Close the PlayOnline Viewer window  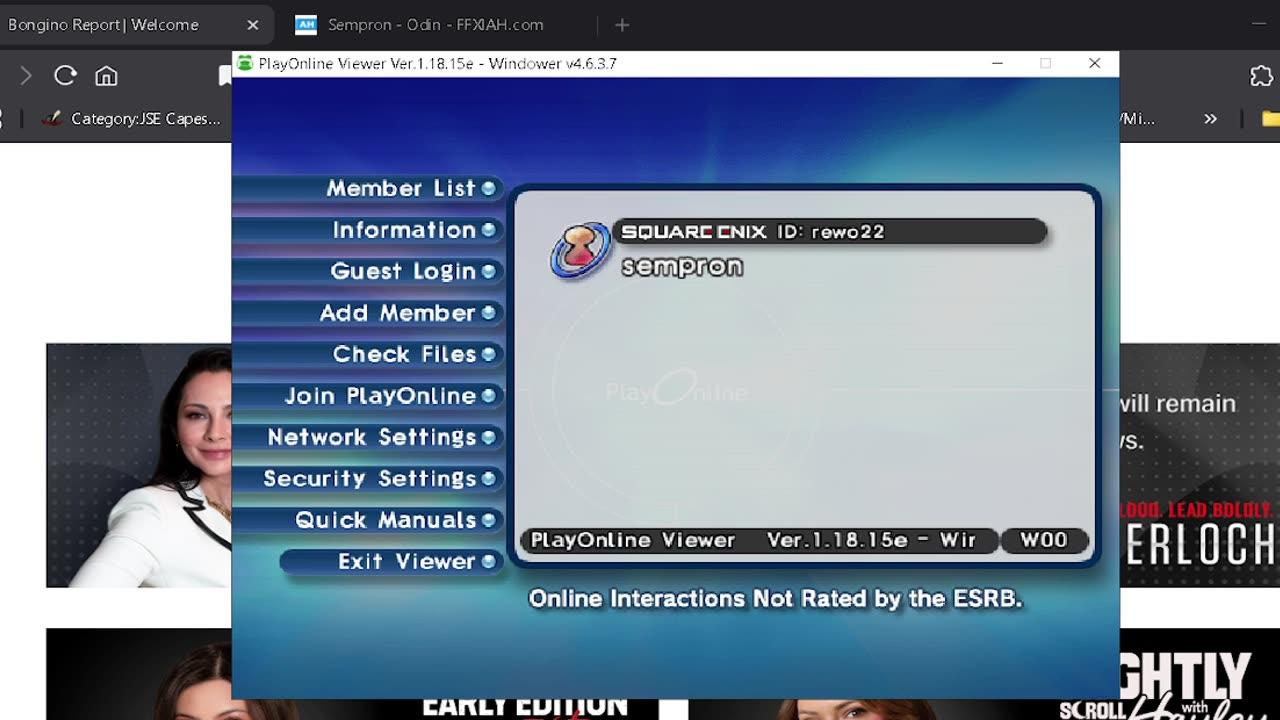[x=1094, y=63]
